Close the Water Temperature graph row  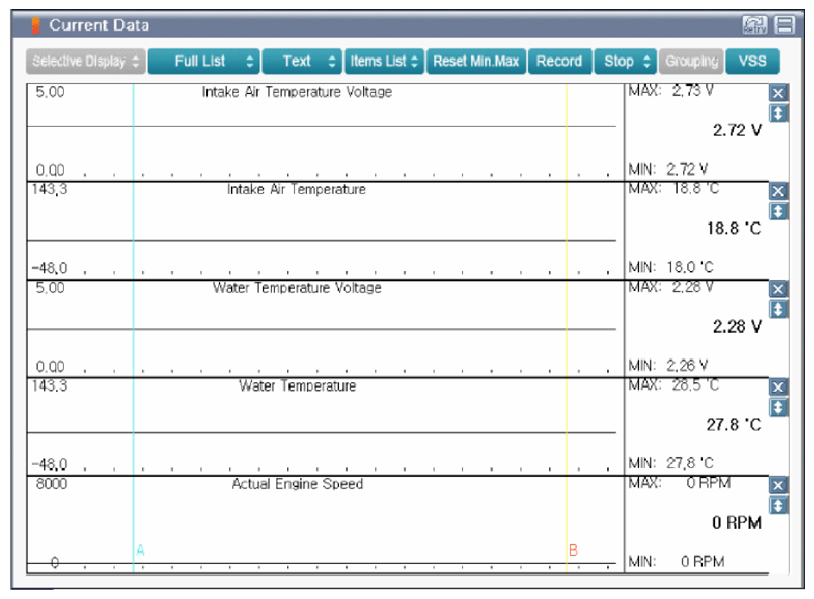click(779, 387)
